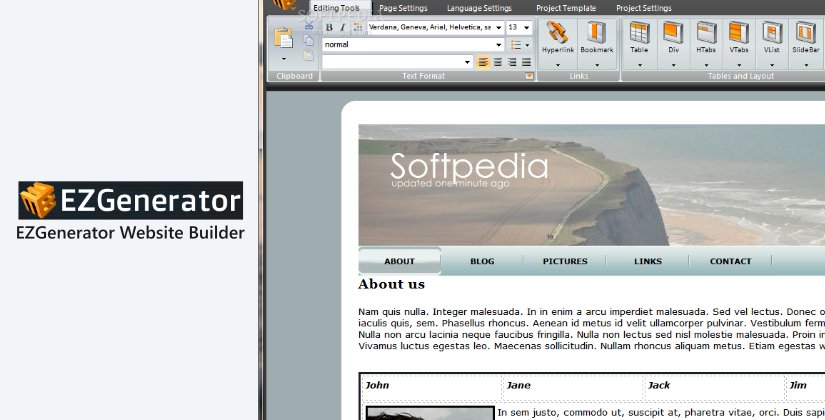The height and width of the screenshot is (420, 825).
Task: Open the font family dropdown
Action: tap(498, 28)
